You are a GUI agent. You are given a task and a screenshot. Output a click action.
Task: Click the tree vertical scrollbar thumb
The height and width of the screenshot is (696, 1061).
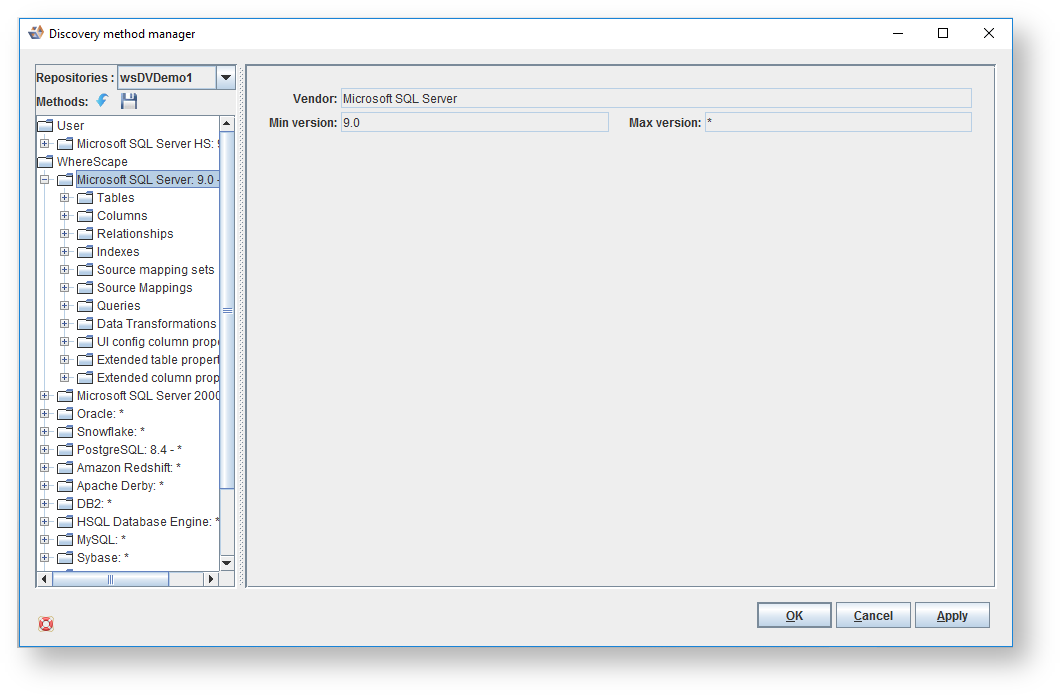[x=227, y=310]
